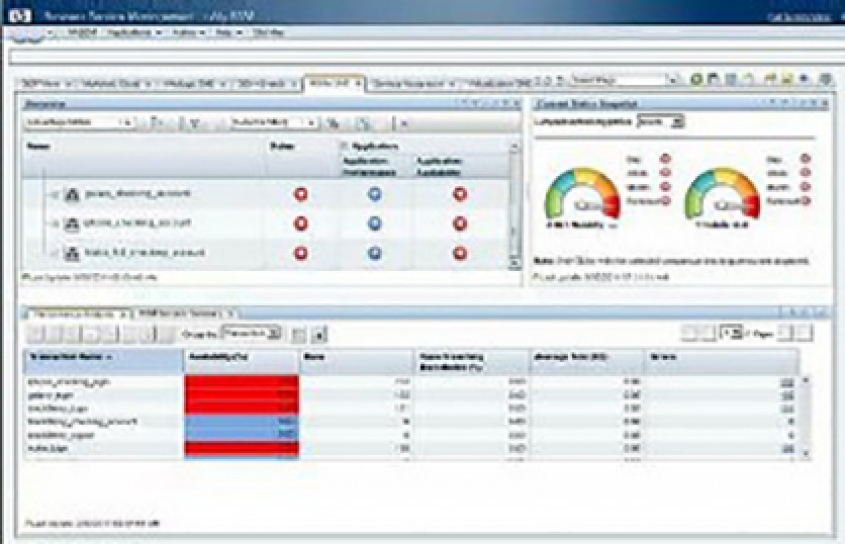
Task: Sort by Runs column header
Action: 356,362
